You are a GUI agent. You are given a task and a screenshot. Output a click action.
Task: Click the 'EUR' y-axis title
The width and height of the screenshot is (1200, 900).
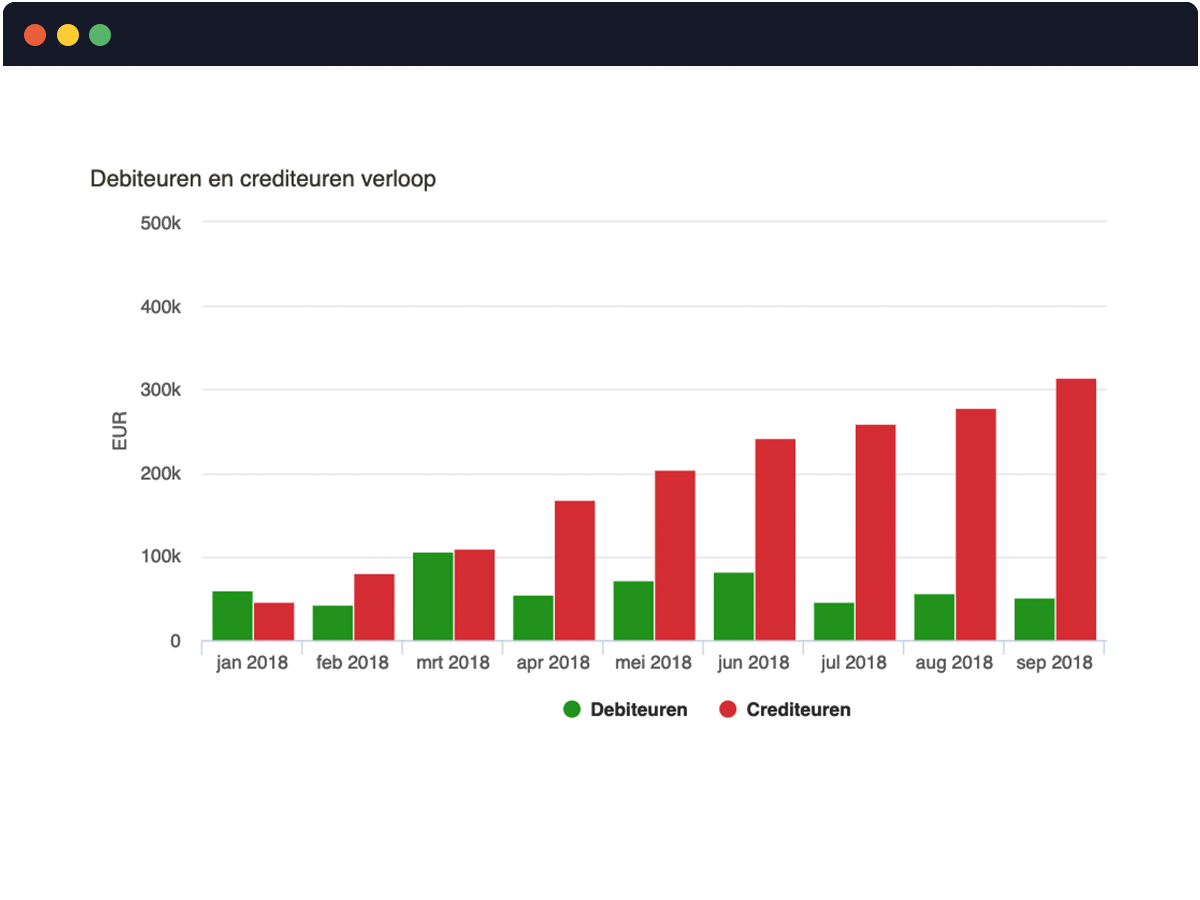[120, 431]
